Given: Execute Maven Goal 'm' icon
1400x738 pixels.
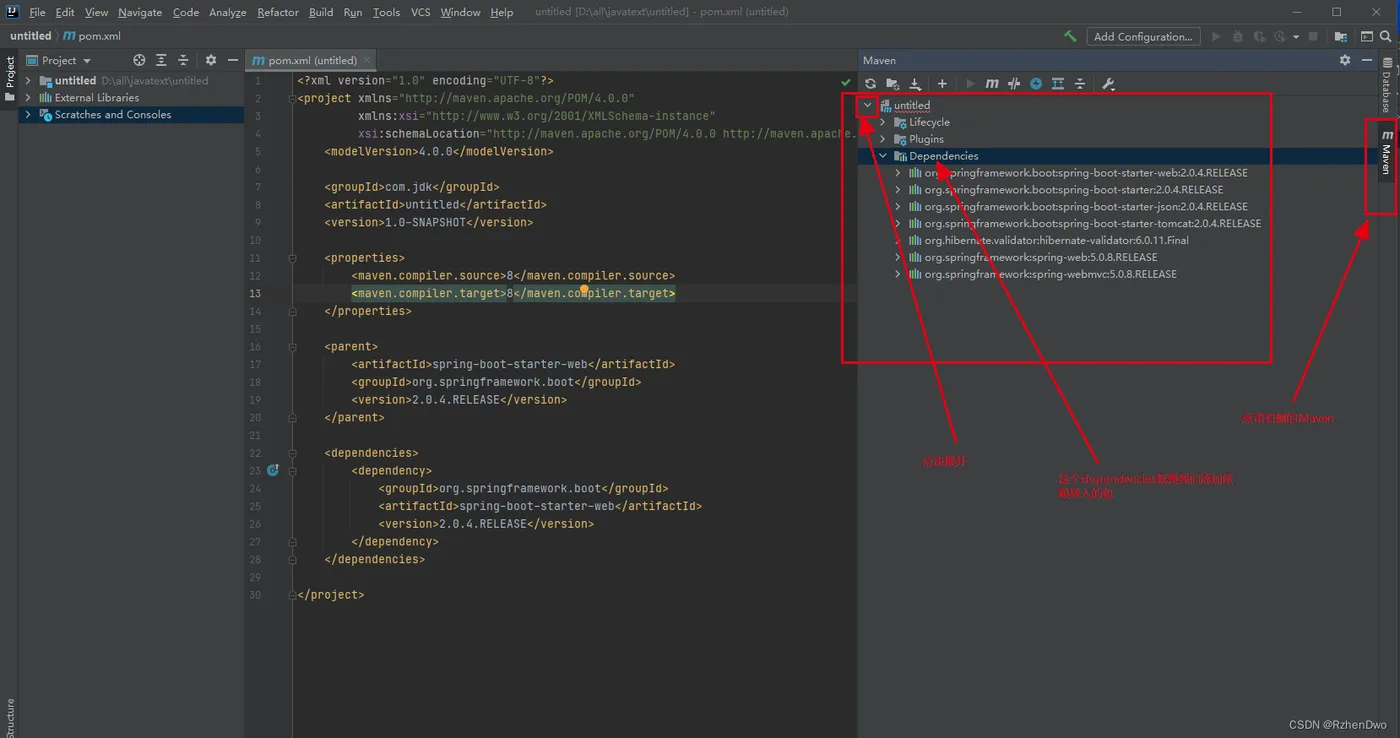Looking at the screenshot, I should click(x=991, y=84).
